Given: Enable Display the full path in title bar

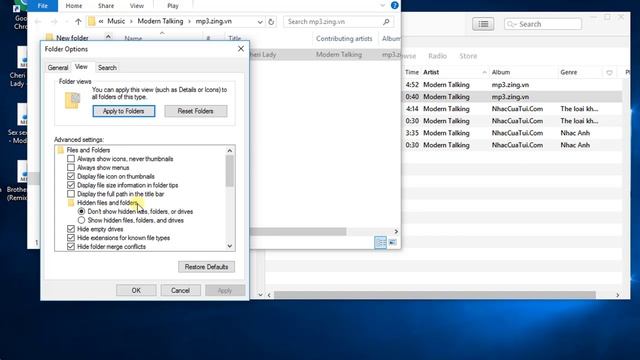Looking at the screenshot, I should [71, 194].
